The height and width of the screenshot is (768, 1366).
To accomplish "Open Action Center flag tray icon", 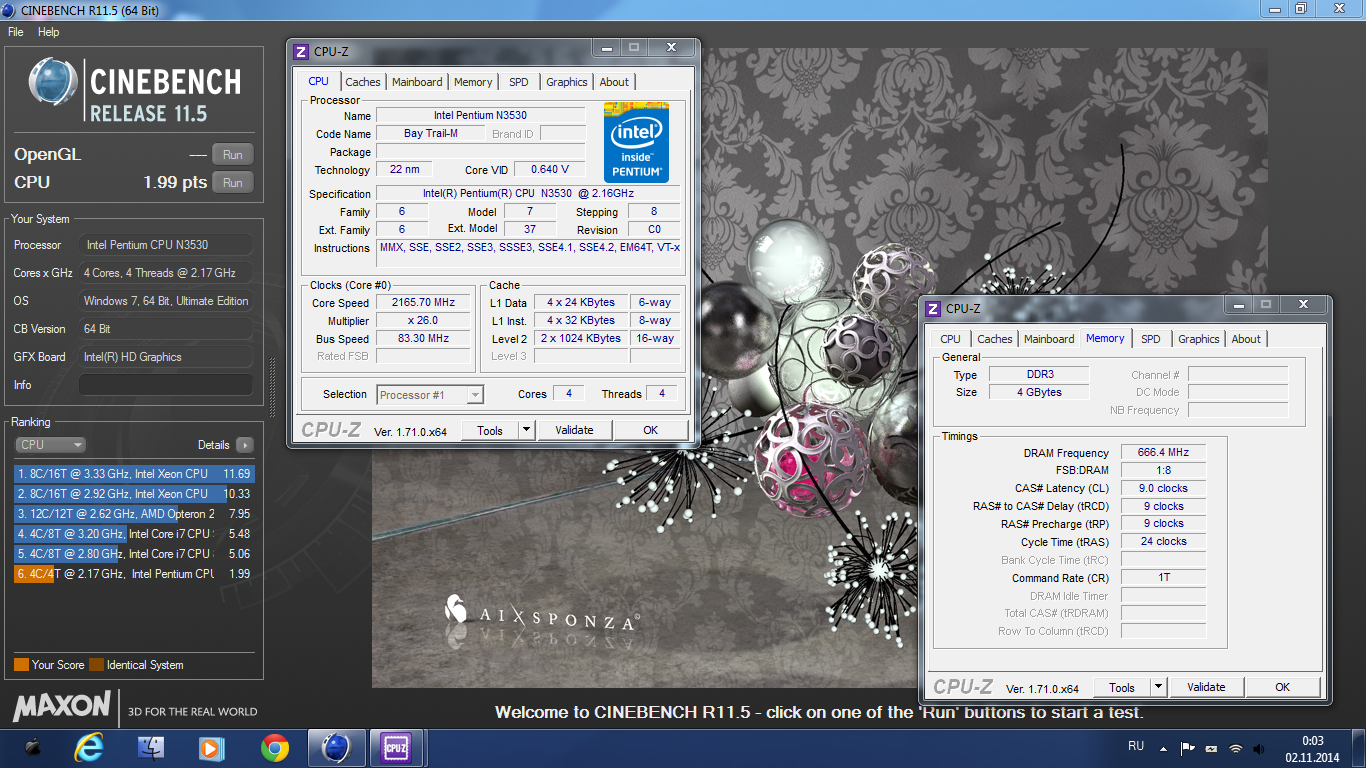I will [x=1188, y=748].
